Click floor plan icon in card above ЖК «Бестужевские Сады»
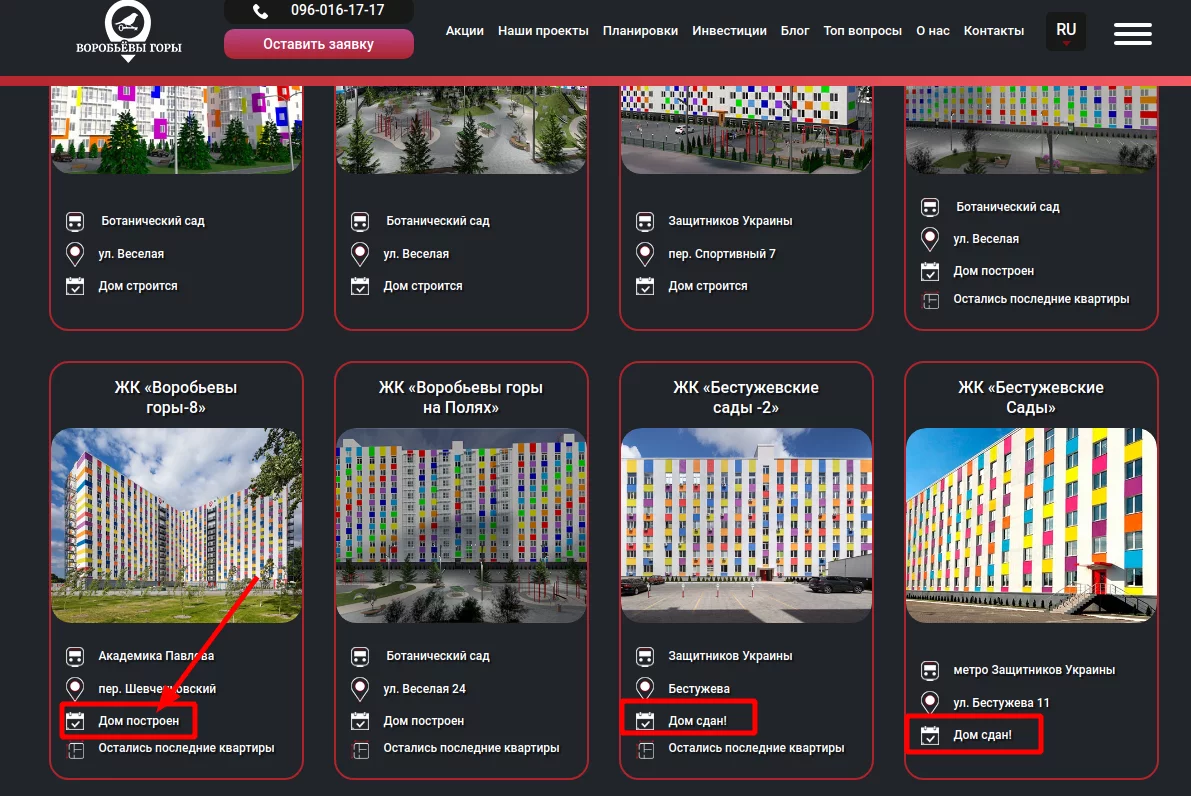 pos(930,302)
